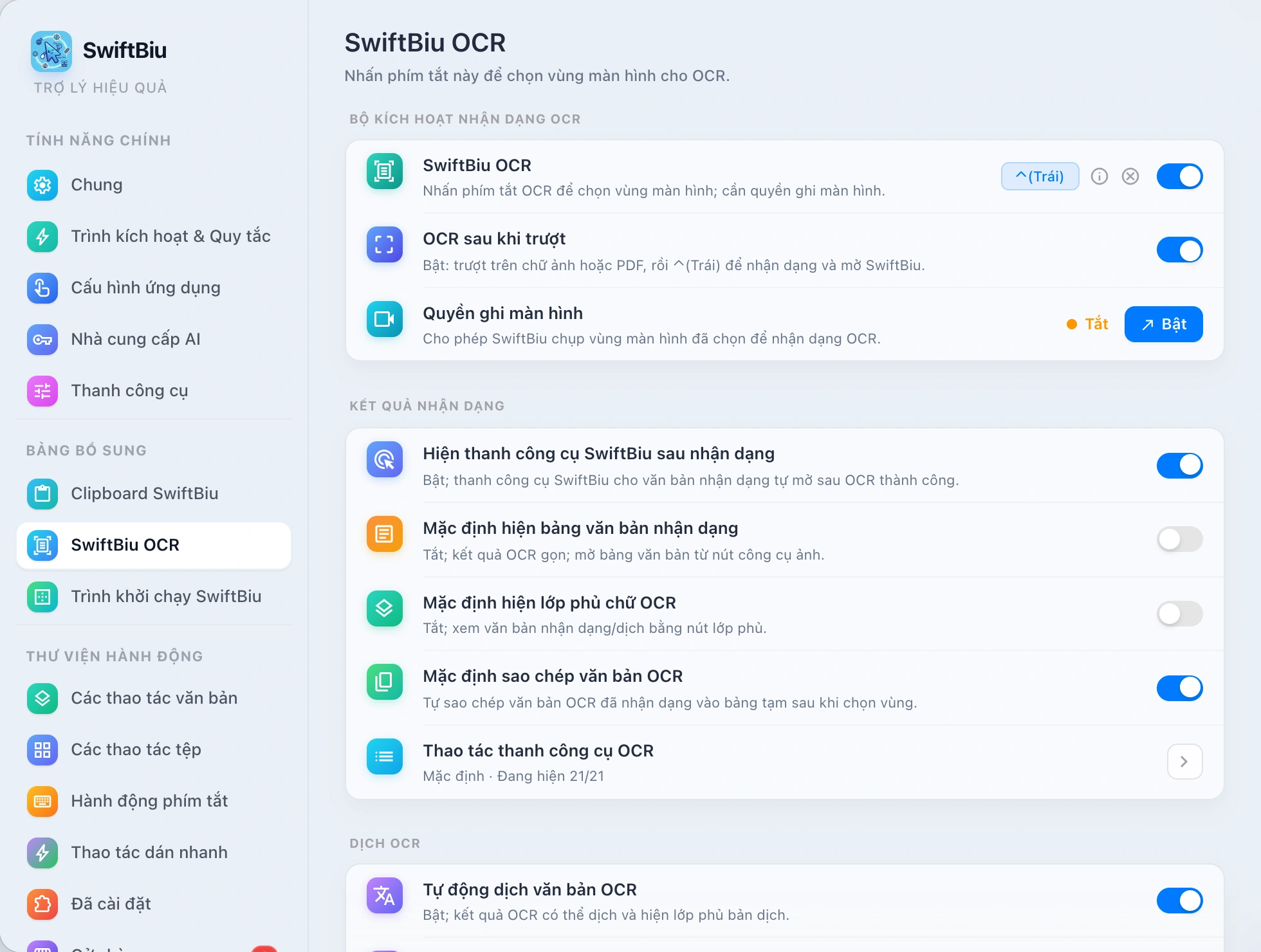This screenshot has height=952, width=1261.
Task: Open Cấu hình ứng dụng section
Action: pos(154,288)
